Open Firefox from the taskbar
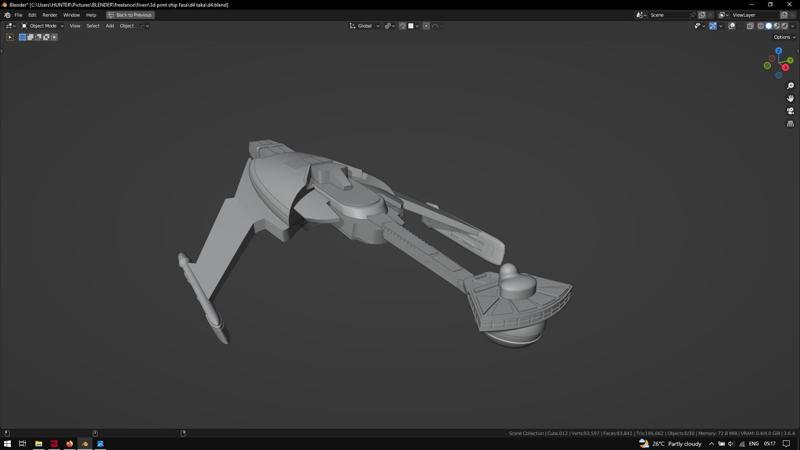 click(69, 444)
